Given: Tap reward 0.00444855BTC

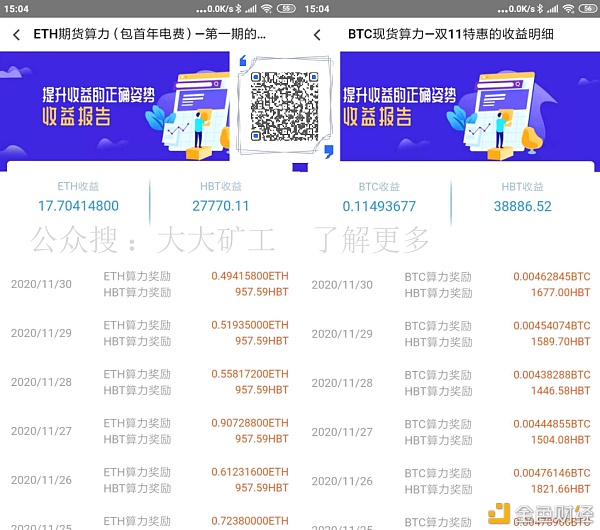Looking at the screenshot, I should tap(552, 424).
